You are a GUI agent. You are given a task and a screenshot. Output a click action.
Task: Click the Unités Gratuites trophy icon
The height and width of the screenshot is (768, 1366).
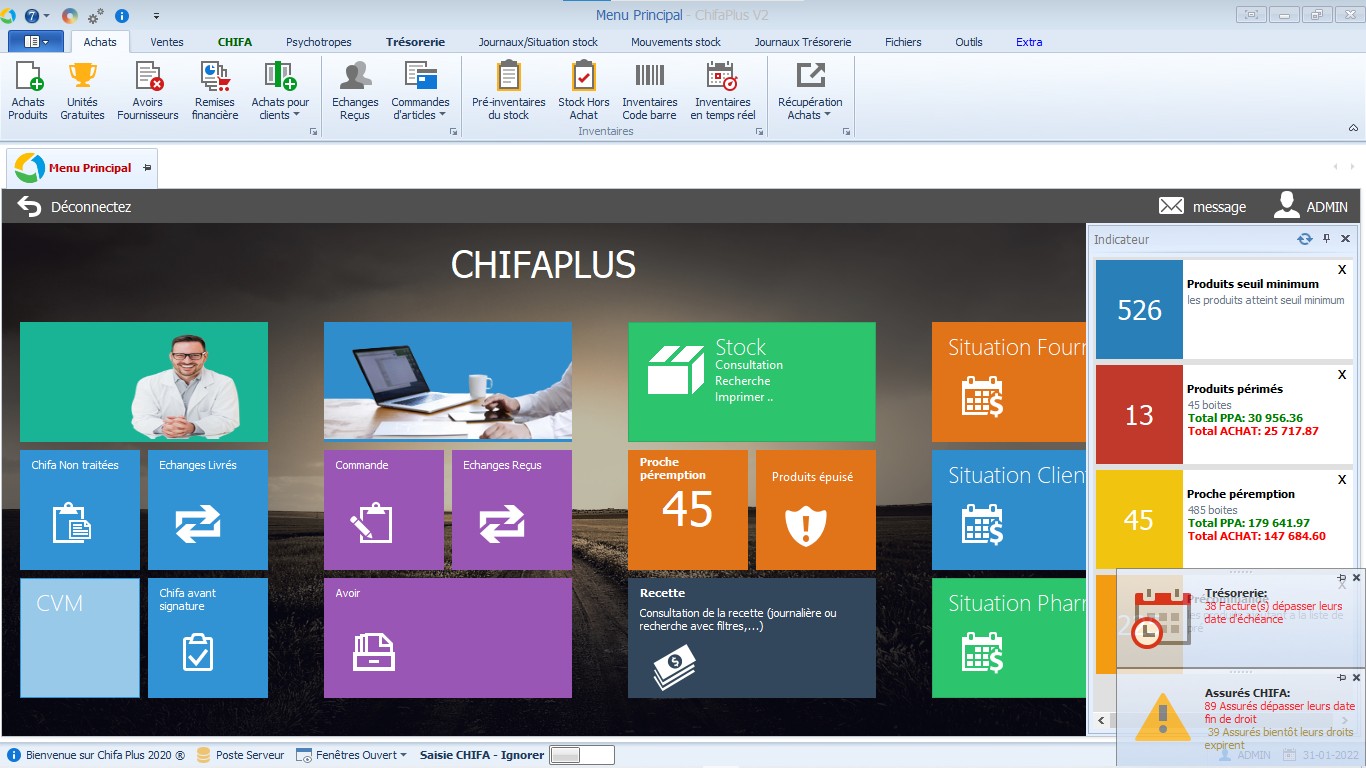82,77
